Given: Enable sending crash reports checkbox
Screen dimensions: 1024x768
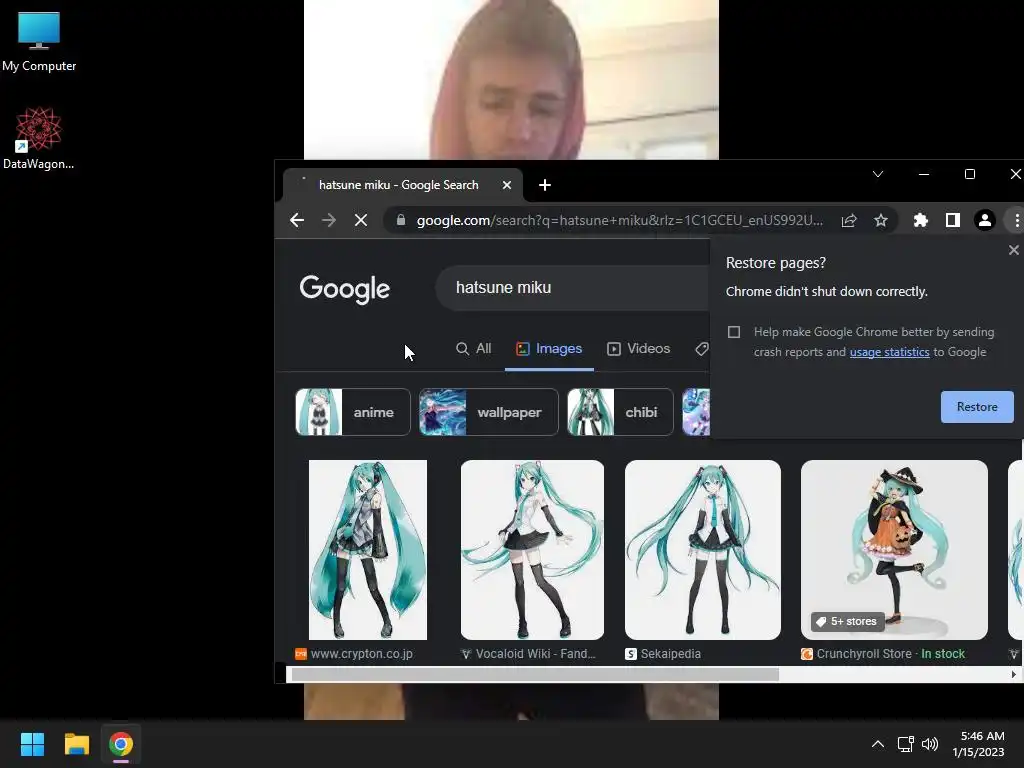Looking at the screenshot, I should [734, 332].
